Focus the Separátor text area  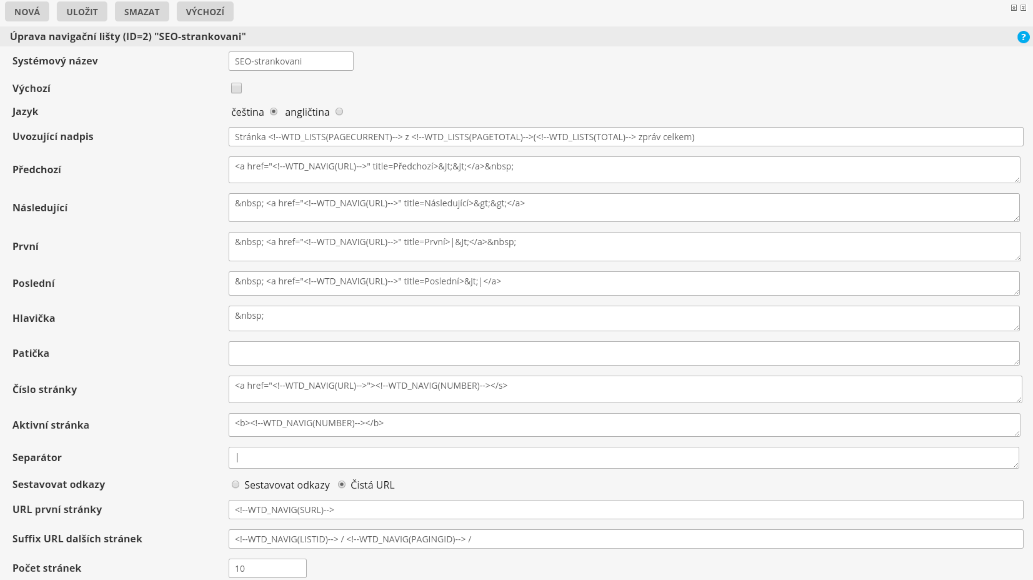625,458
